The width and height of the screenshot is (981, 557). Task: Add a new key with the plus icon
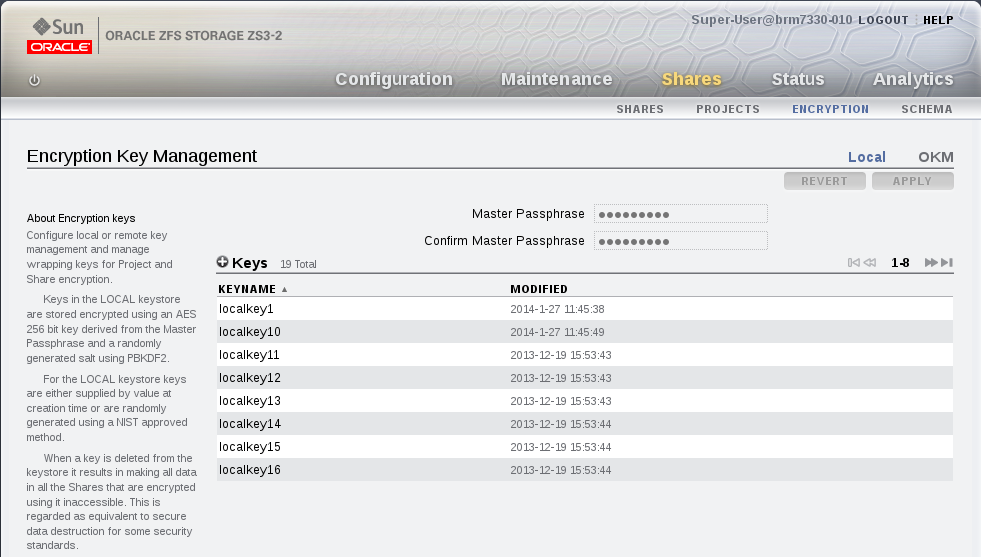tap(222, 262)
